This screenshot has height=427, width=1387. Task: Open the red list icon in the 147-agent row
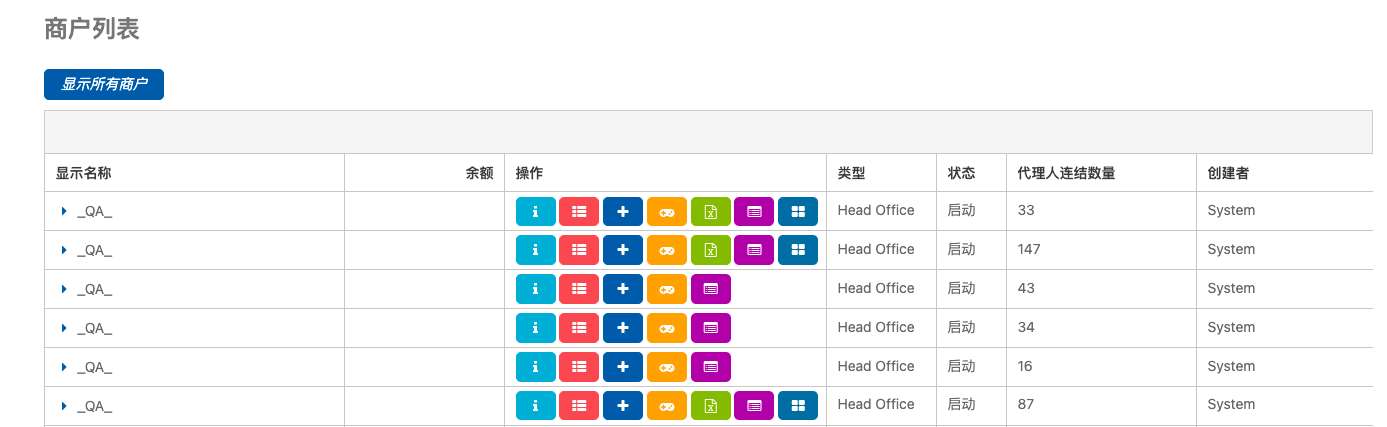pos(579,250)
